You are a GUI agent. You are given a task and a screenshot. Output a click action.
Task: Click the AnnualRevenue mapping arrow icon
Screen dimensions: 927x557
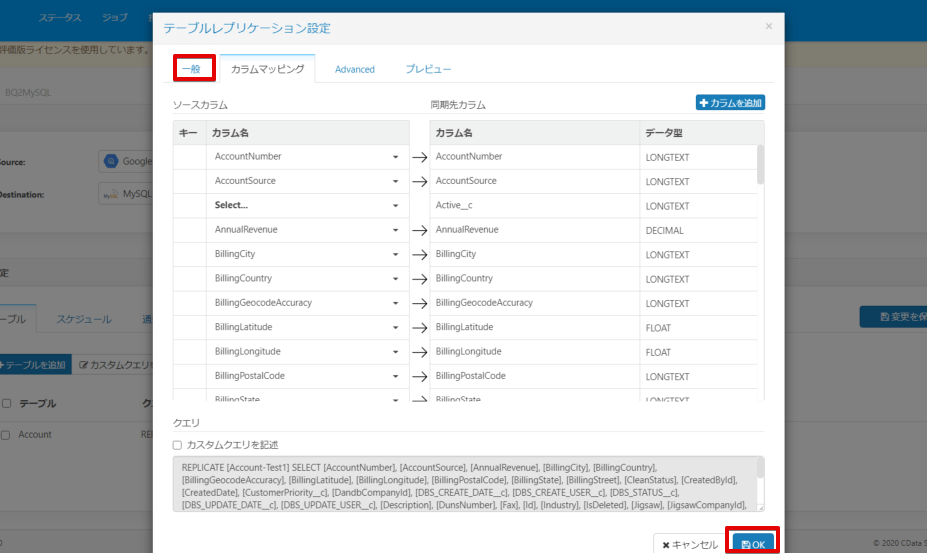(x=420, y=231)
